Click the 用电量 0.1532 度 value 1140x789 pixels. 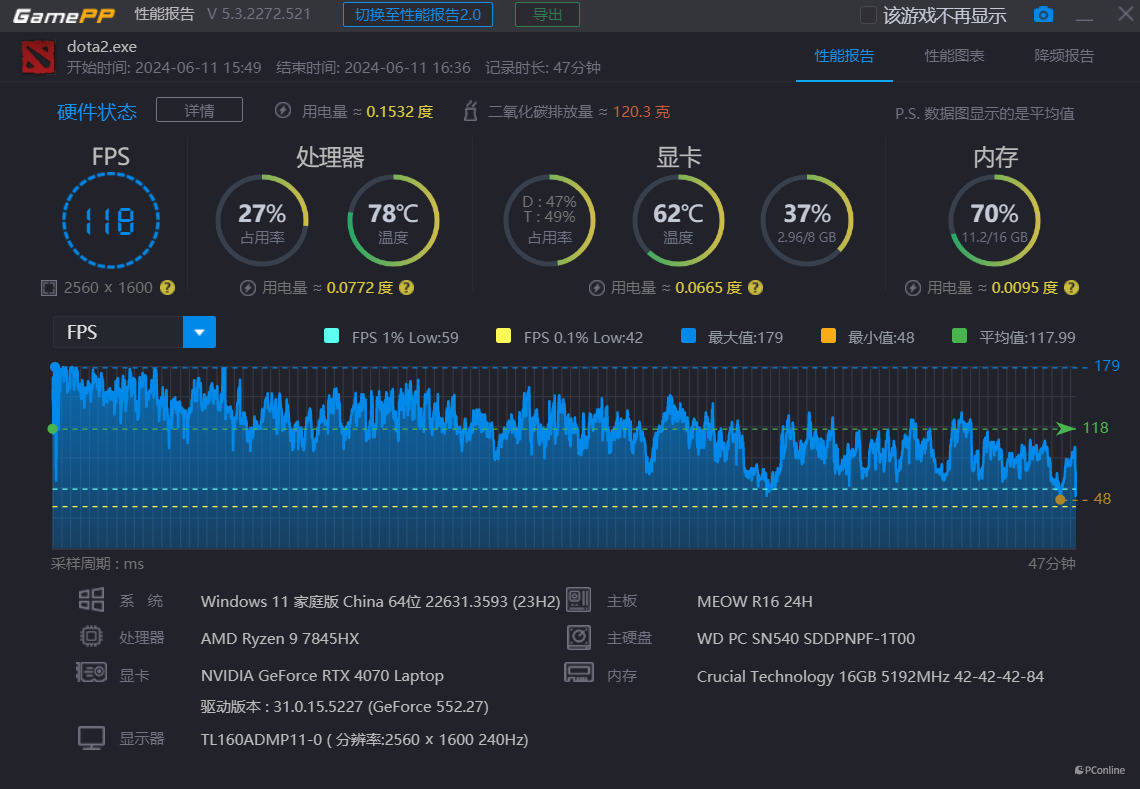[x=400, y=111]
